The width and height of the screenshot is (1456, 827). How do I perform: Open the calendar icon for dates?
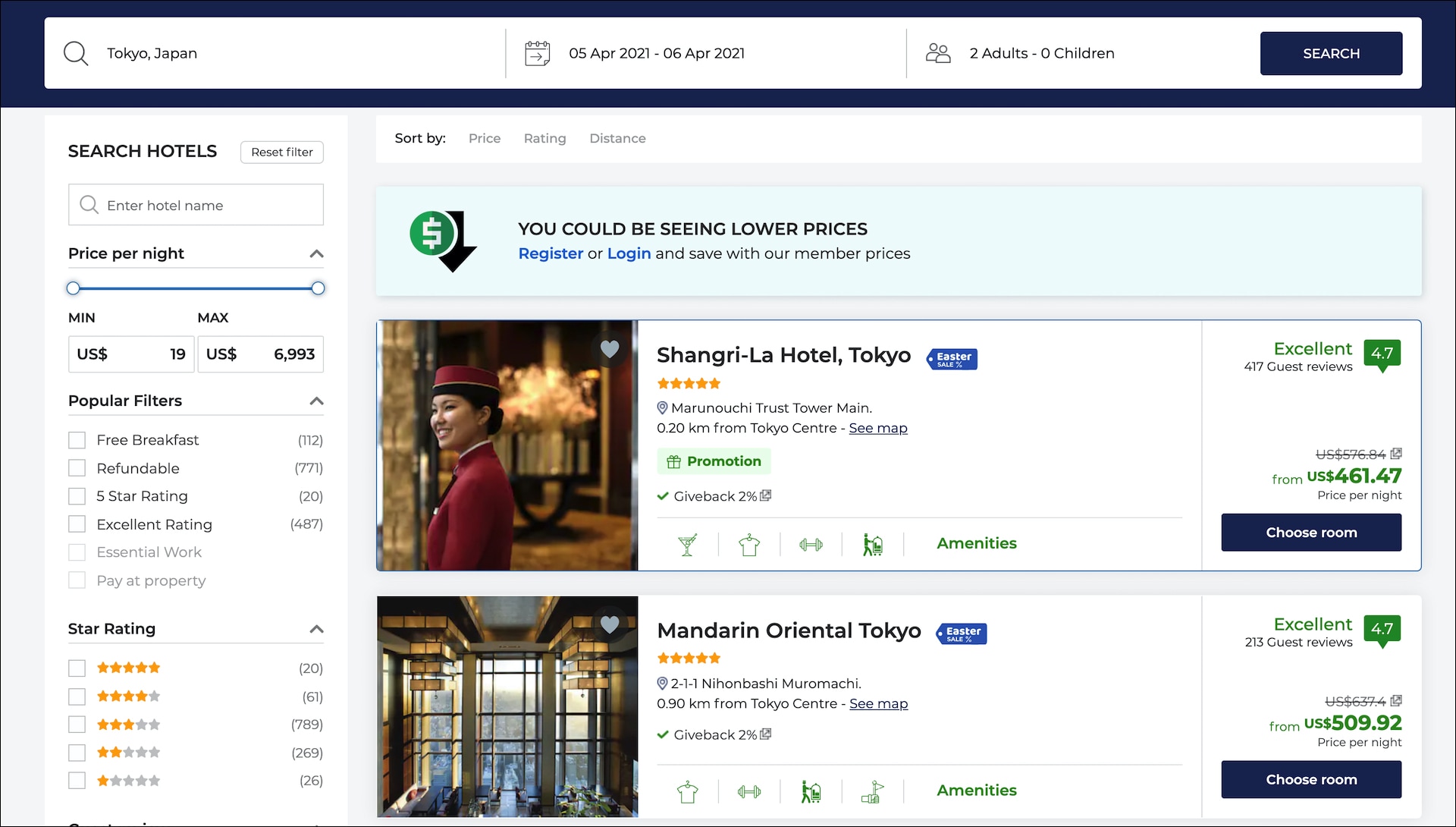point(537,53)
